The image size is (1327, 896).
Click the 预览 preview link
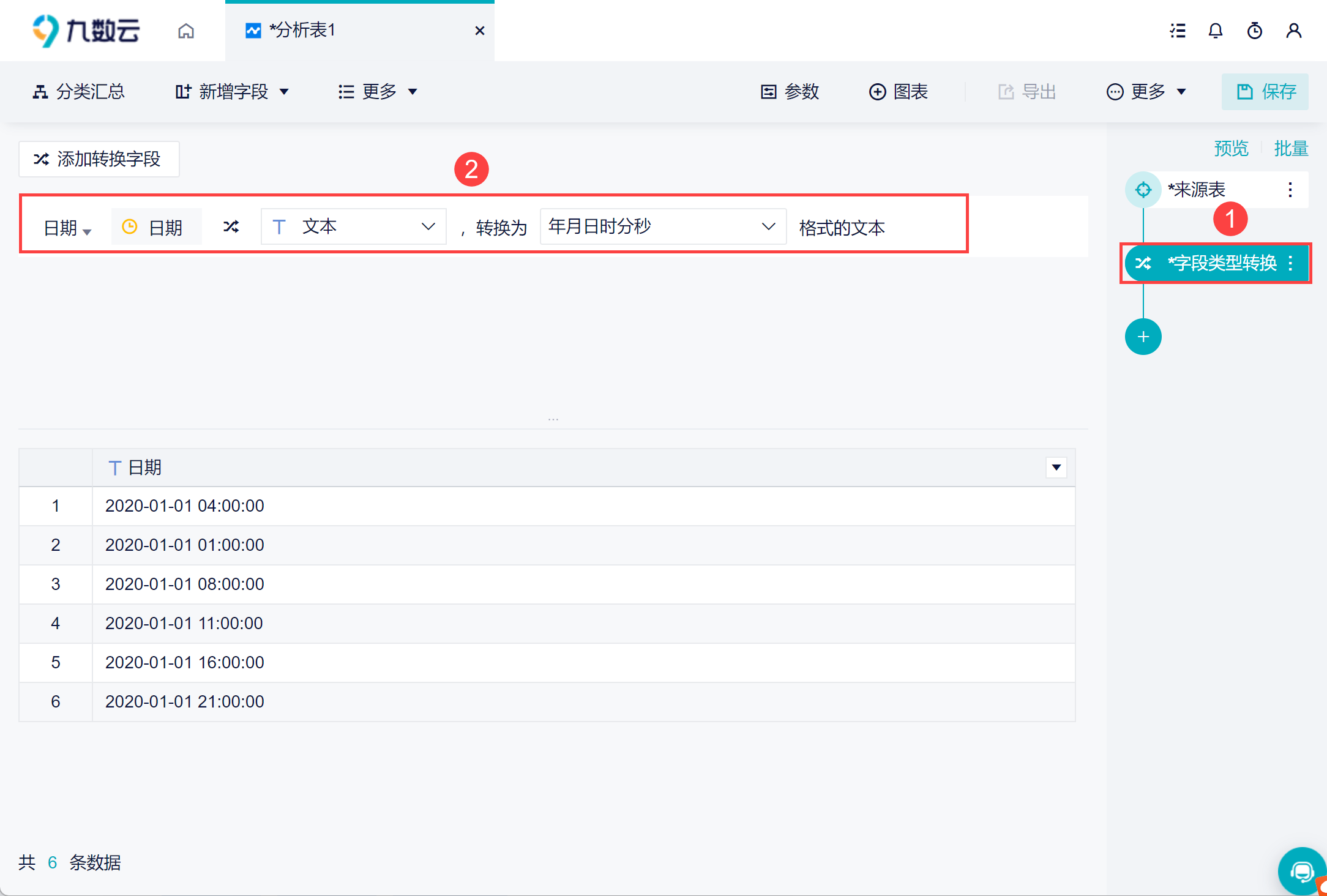pyautogui.click(x=1231, y=148)
